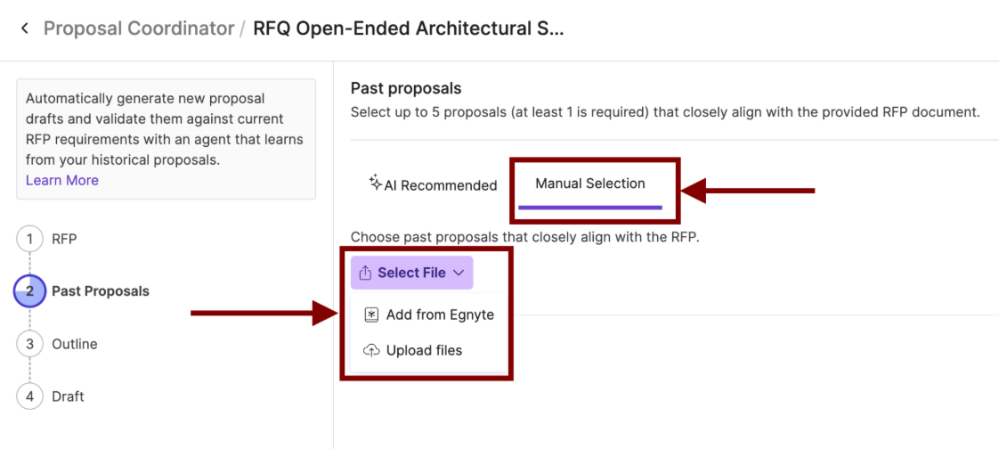Screen dimensions: 999x449
Task: Select step 3 circle for Outline
Action: click(x=29, y=344)
